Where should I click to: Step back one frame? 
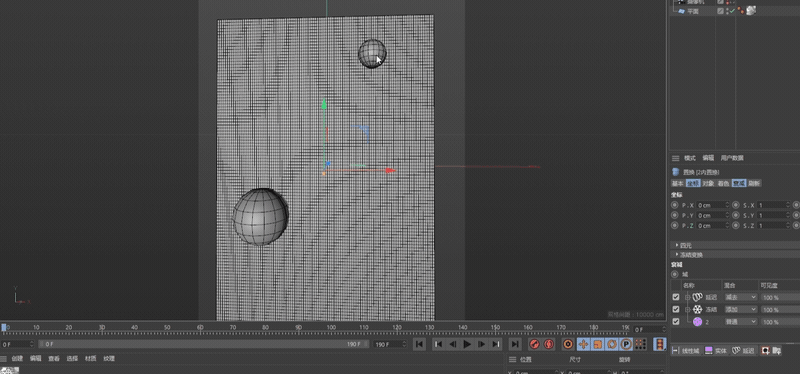click(x=453, y=344)
